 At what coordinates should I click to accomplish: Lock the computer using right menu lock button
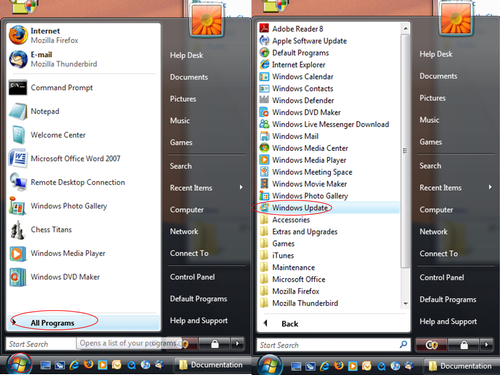coord(464,345)
